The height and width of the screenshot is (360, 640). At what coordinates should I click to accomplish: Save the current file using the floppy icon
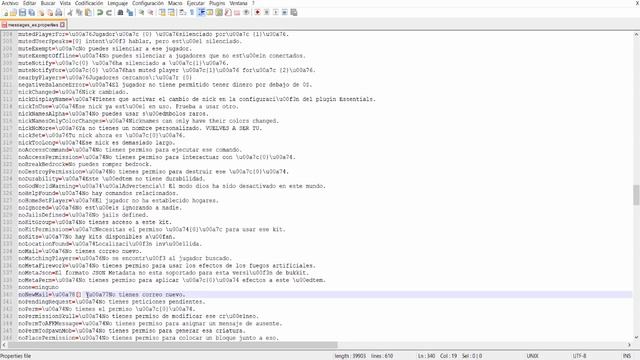point(22,13)
